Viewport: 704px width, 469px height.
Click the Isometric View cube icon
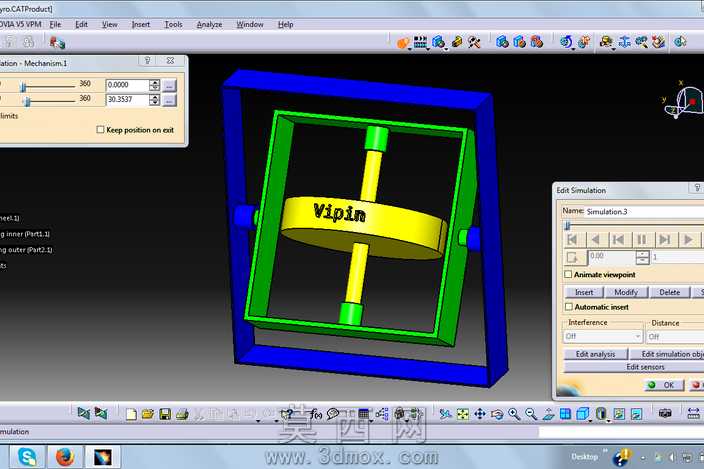(582, 414)
